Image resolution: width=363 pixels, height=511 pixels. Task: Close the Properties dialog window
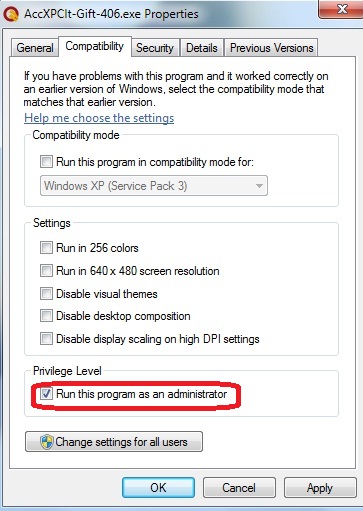pyautogui.click(x=341, y=9)
